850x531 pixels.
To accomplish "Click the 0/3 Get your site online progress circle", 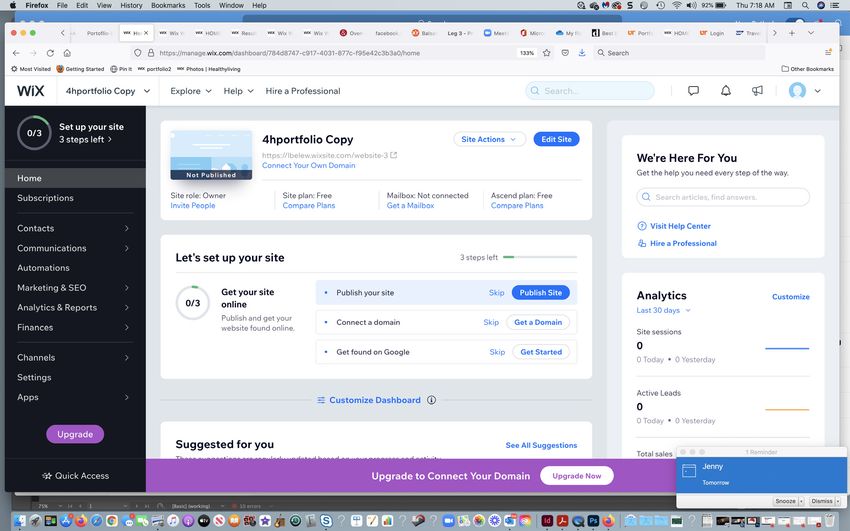I will pyautogui.click(x=192, y=303).
